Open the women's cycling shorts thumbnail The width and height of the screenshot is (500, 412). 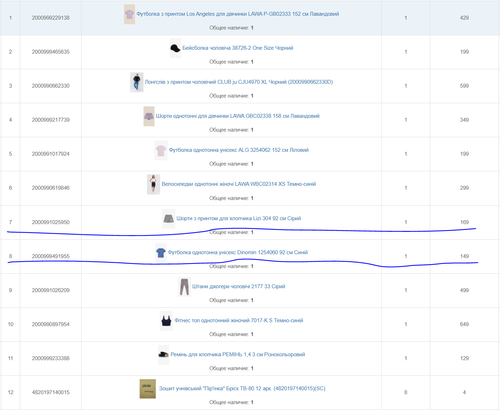153,184
